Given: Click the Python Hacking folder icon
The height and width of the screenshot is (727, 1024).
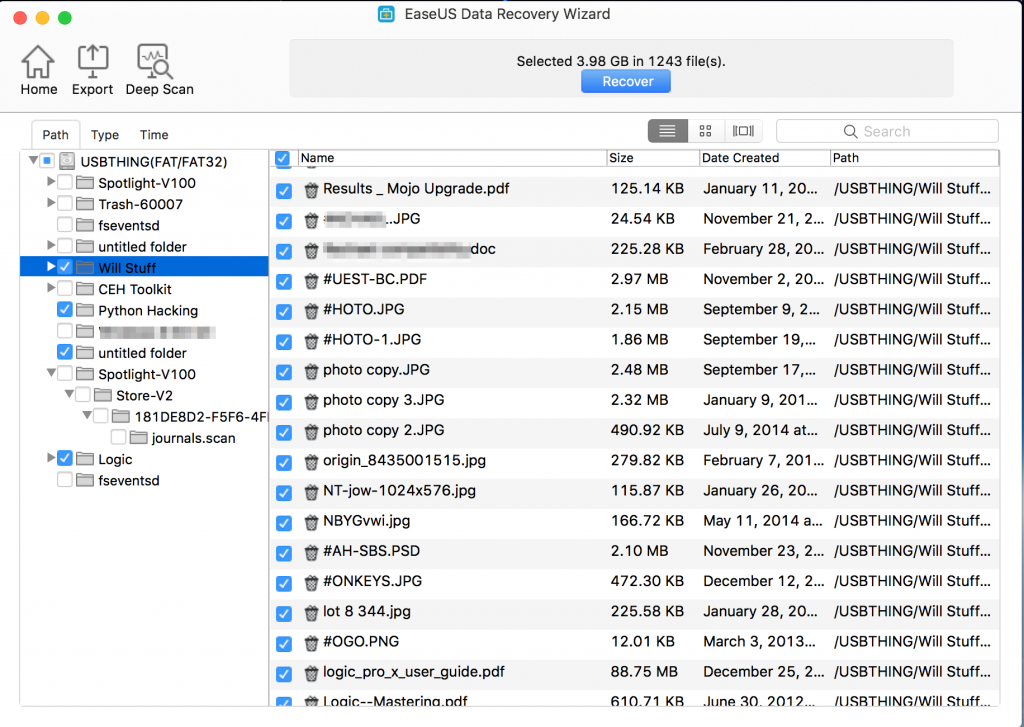Looking at the screenshot, I should [x=85, y=310].
